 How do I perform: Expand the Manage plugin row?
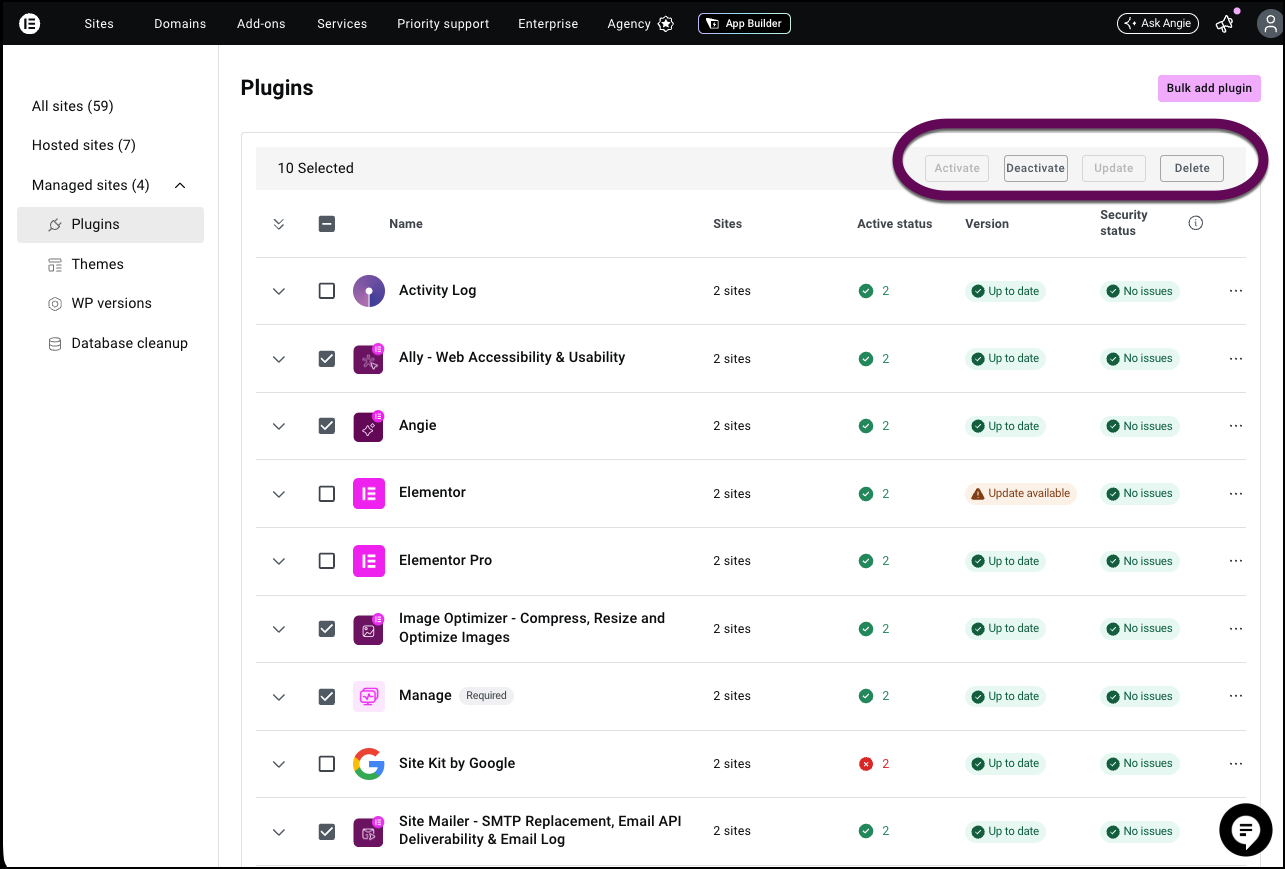[279, 696]
